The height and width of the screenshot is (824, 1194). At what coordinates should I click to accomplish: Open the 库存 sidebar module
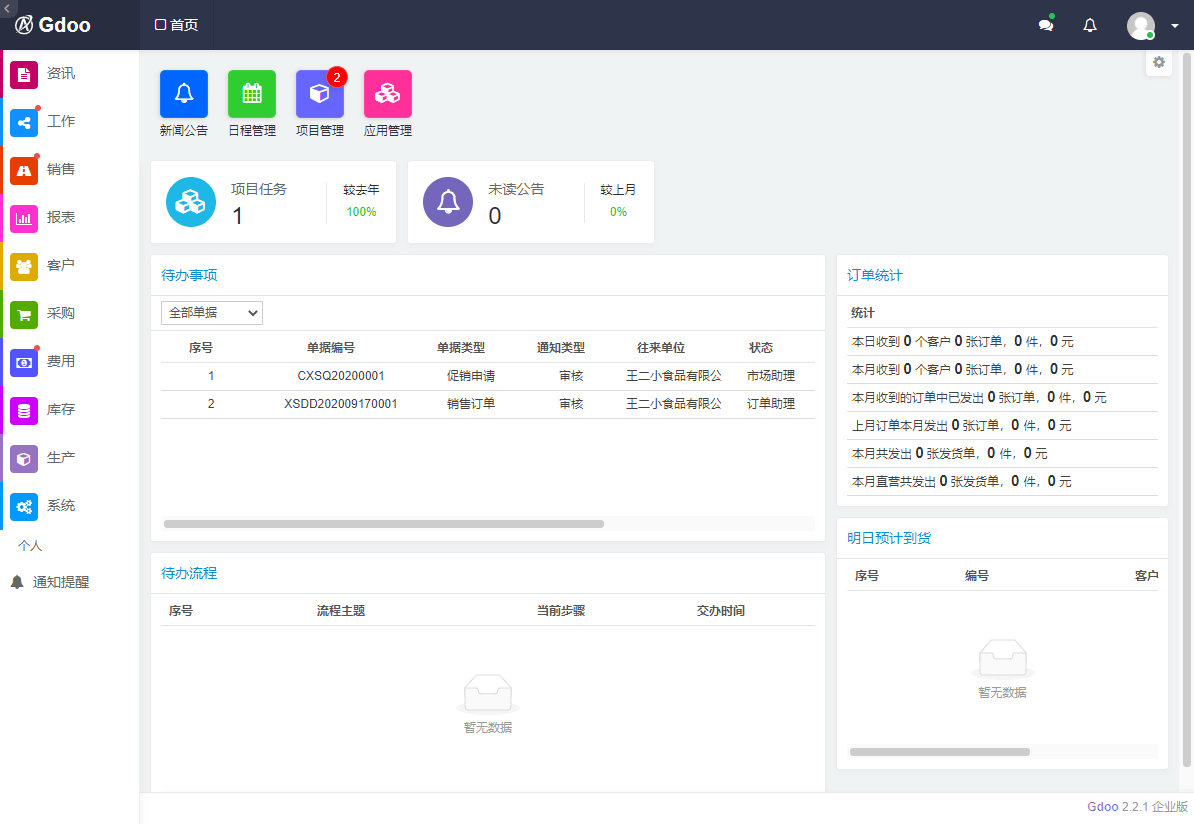pos(60,410)
